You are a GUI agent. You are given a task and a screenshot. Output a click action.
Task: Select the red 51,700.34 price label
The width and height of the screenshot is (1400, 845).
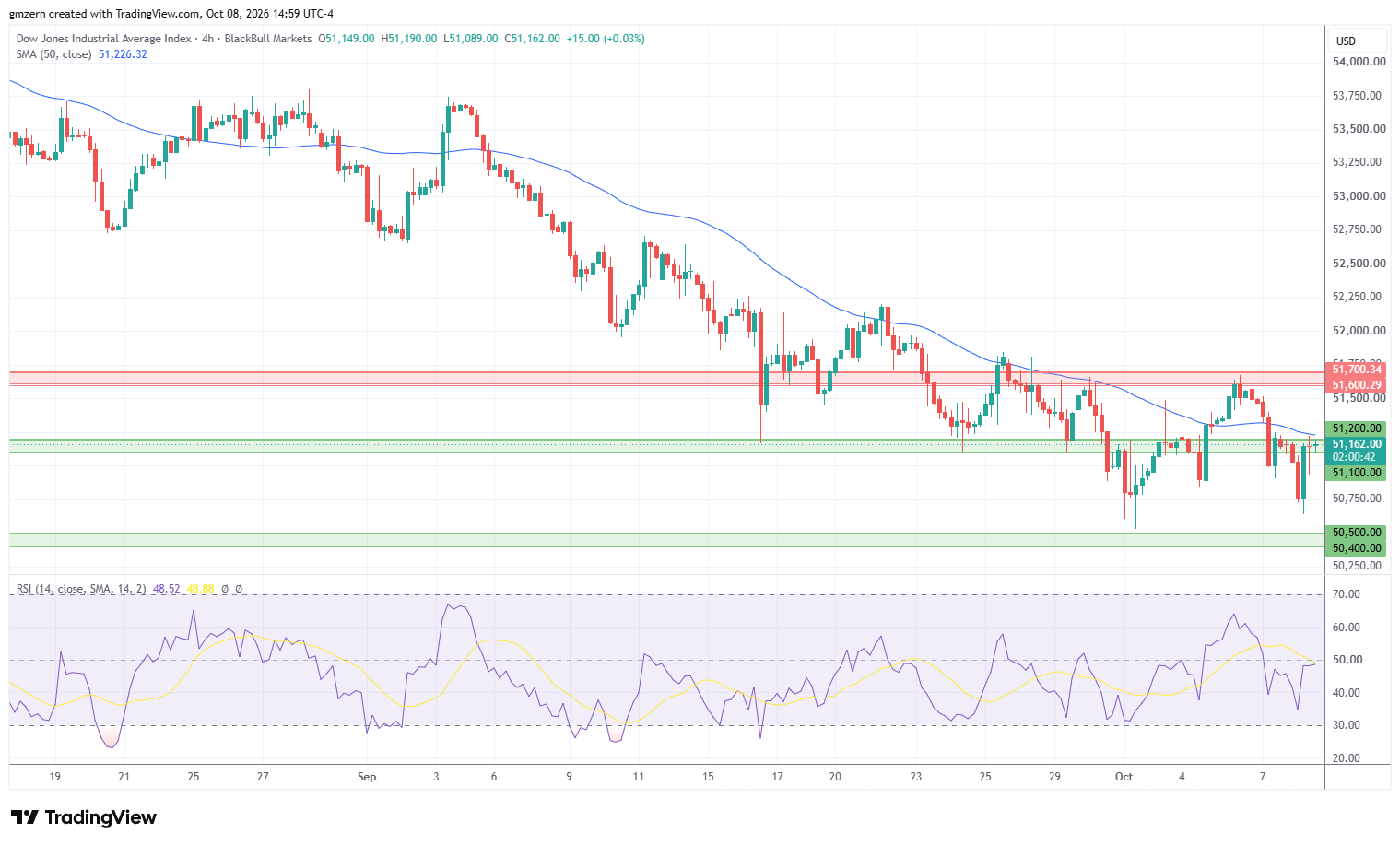[x=1357, y=370]
